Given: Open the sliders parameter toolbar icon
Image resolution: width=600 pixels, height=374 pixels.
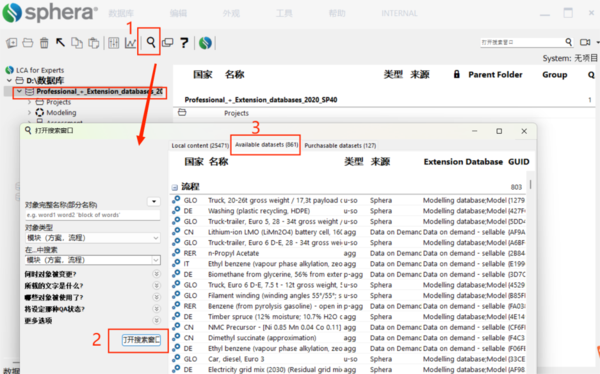Looking at the screenshot, I should (x=114, y=42).
